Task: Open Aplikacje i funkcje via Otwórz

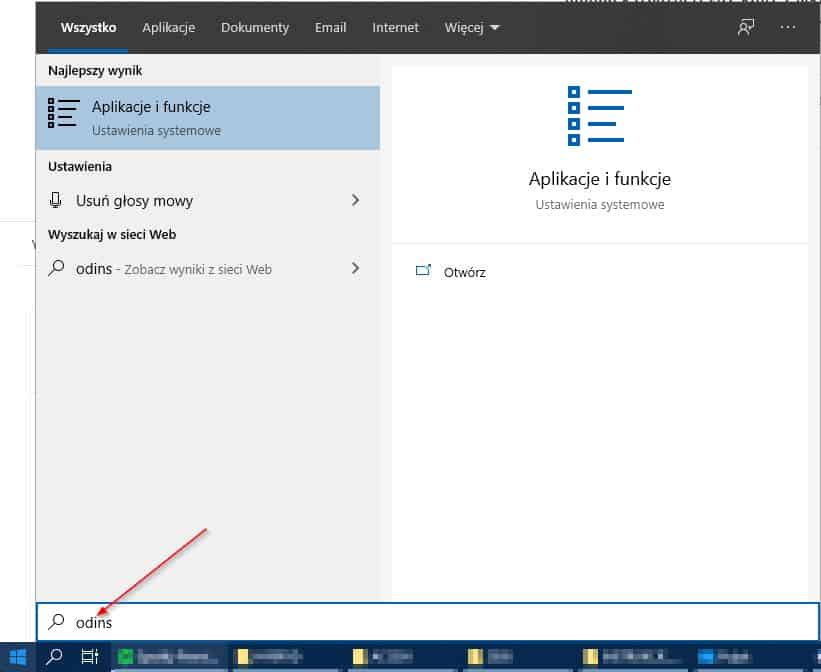Action: point(464,271)
